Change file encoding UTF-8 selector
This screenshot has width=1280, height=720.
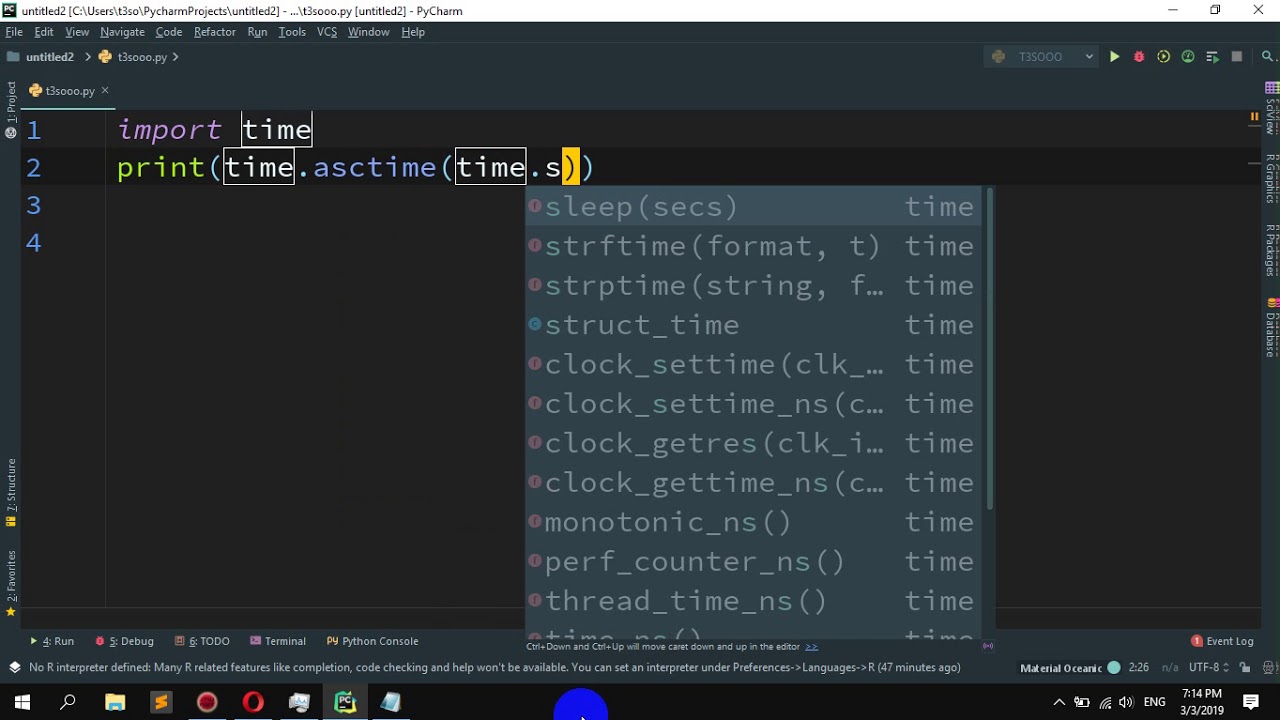[1208, 667]
